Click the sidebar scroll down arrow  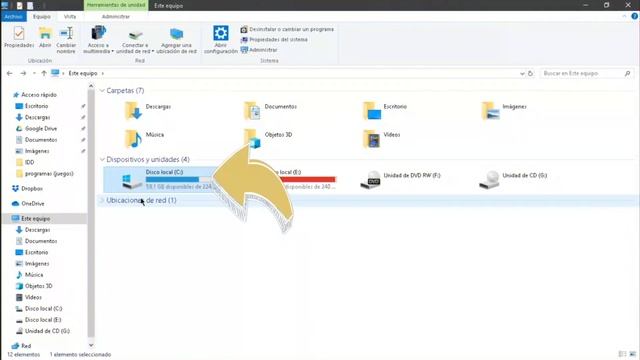pyautogui.click(x=91, y=345)
